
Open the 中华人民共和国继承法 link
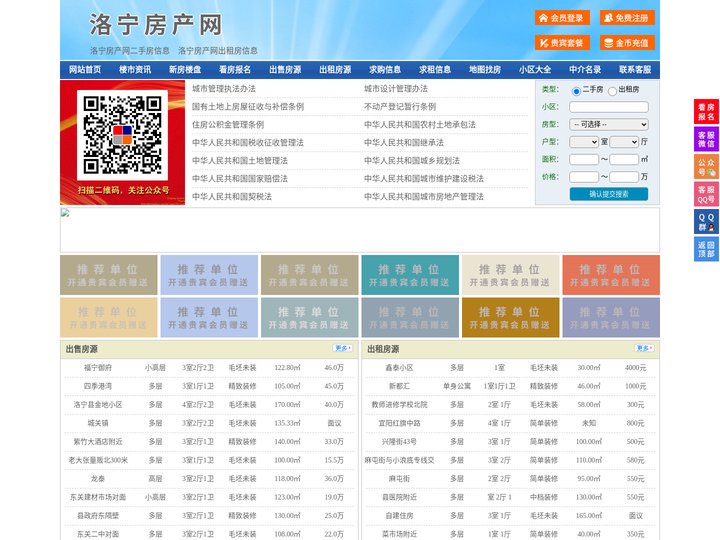(404, 142)
